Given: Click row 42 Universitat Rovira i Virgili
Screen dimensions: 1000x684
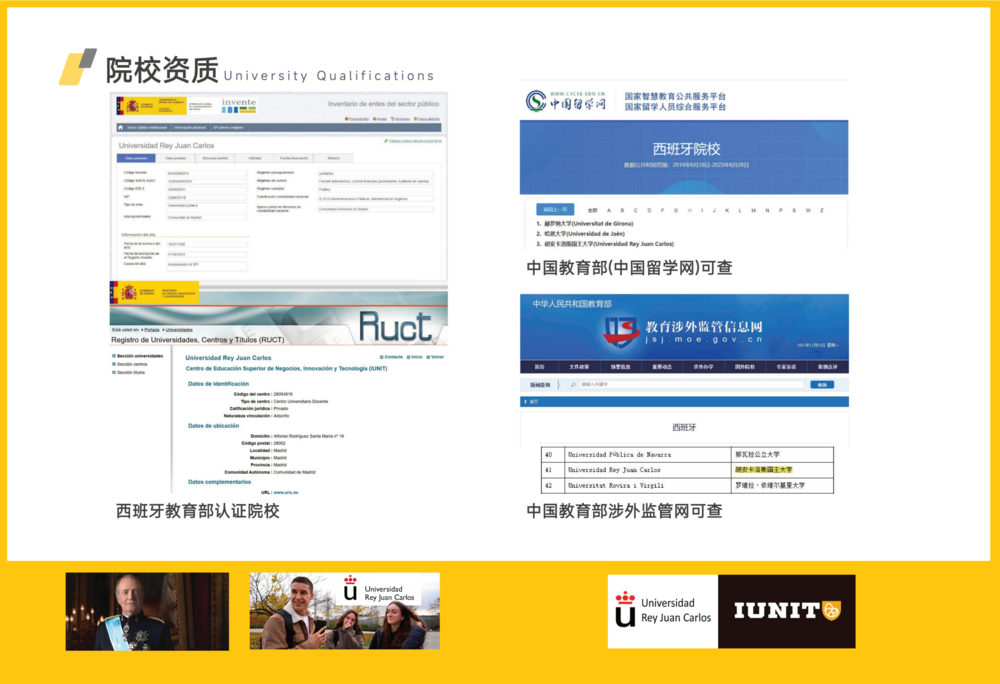Looking at the screenshot, I should click(x=687, y=485).
